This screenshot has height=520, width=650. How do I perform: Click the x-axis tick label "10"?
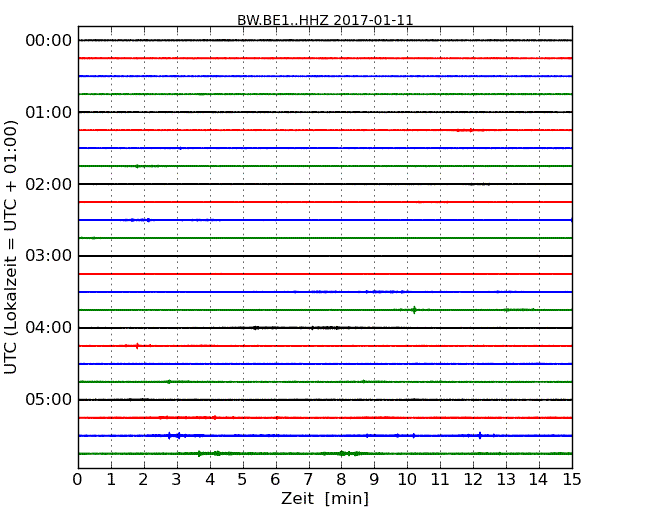click(407, 480)
